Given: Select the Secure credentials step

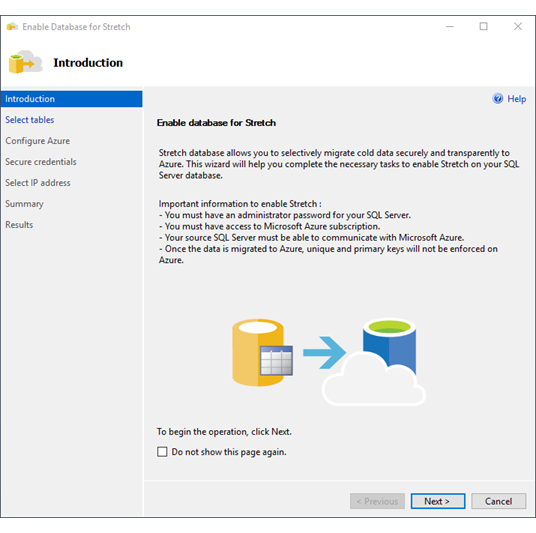Looking at the screenshot, I should (41, 162).
